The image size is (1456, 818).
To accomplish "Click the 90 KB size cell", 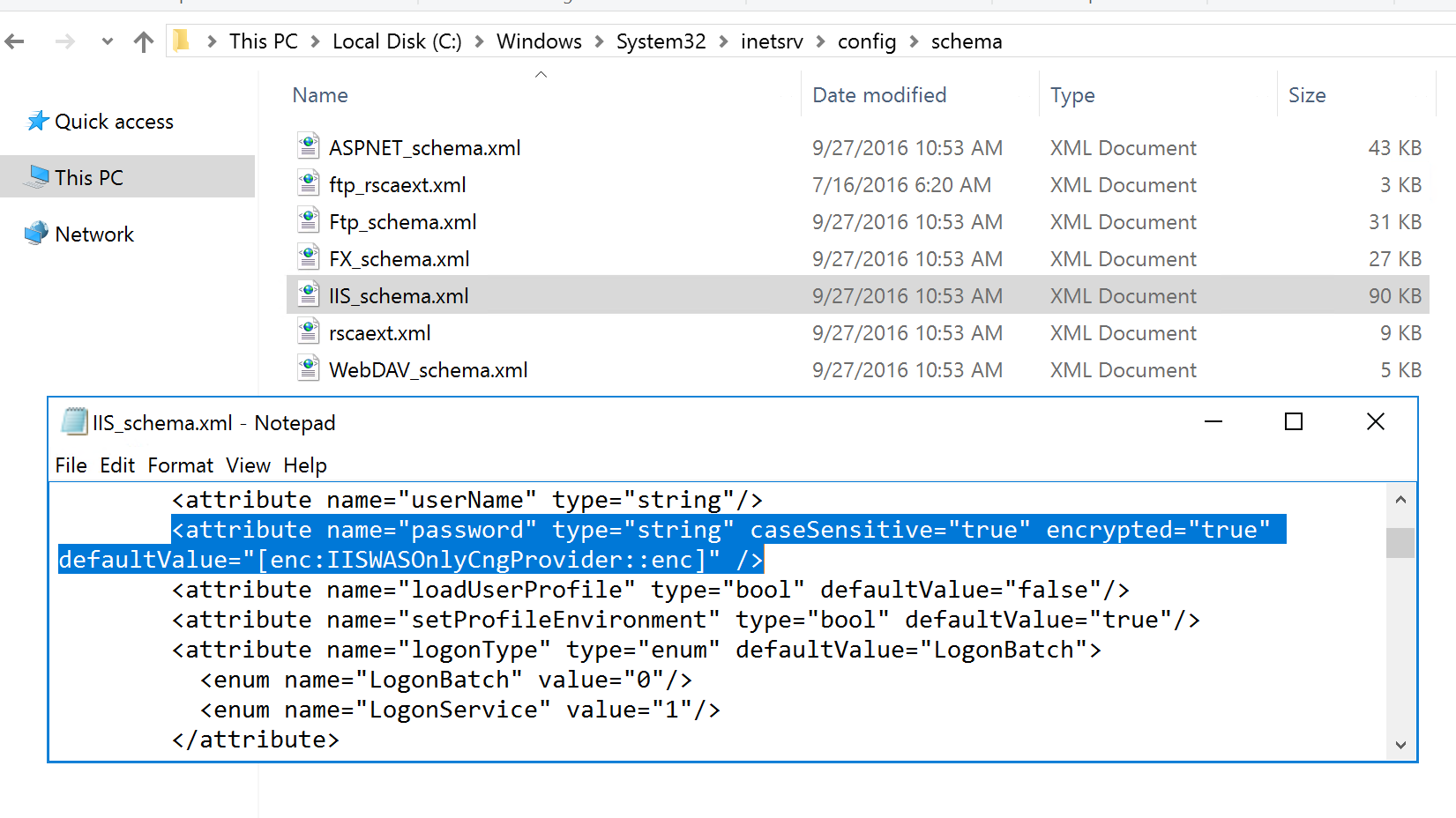I will pyautogui.click(x=1395, y=296).
